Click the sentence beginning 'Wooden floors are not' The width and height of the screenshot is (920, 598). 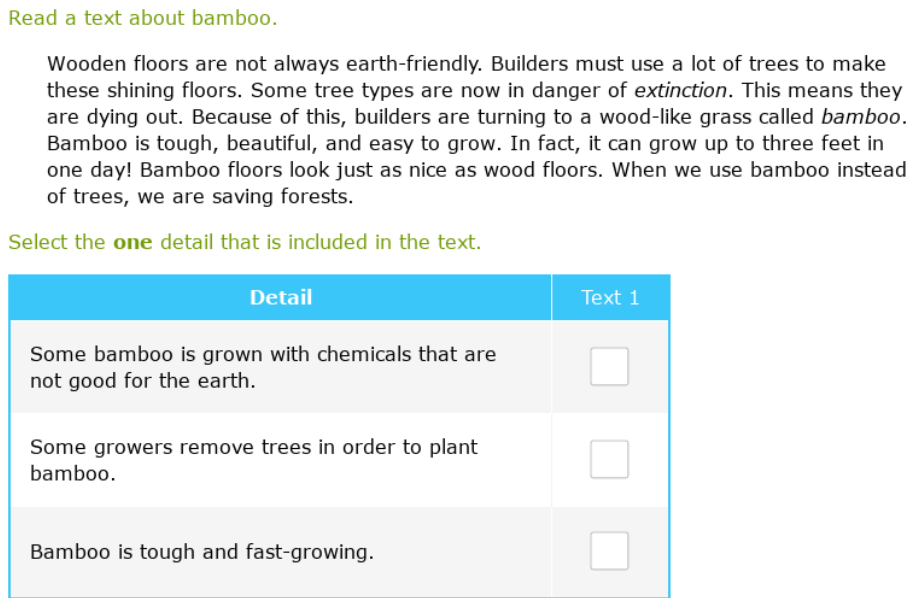click(x=264, y=64)
